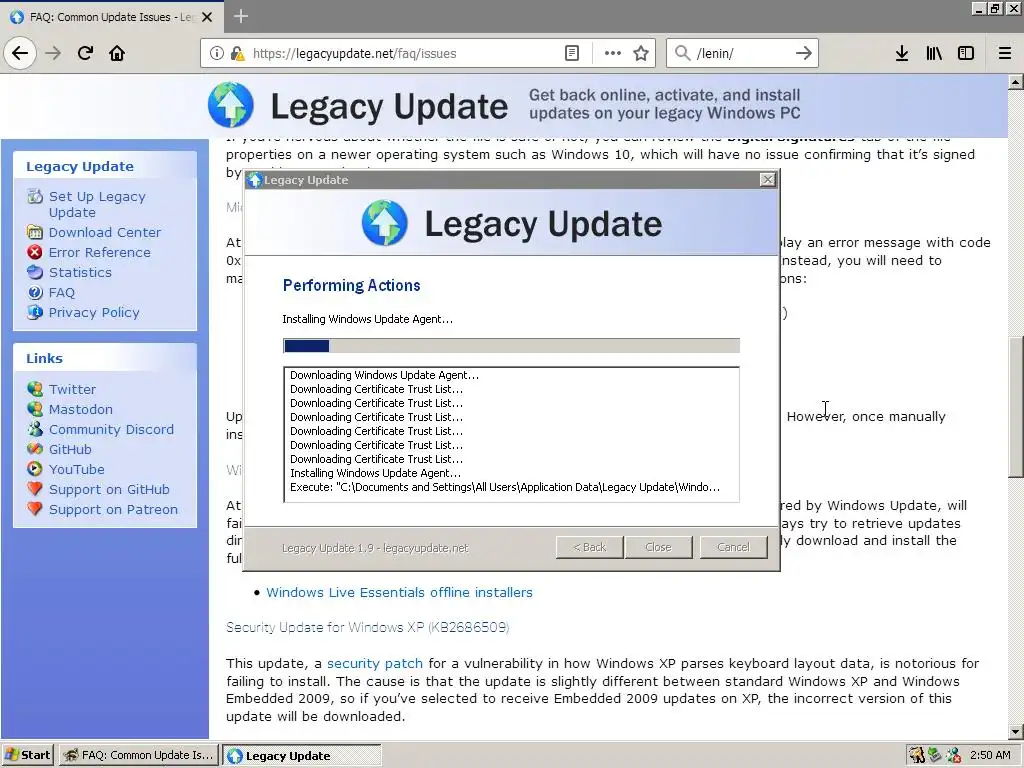Viewport: 1024px width, 768px height.
Task: Open Community Discord link
Action: point(111,430)
